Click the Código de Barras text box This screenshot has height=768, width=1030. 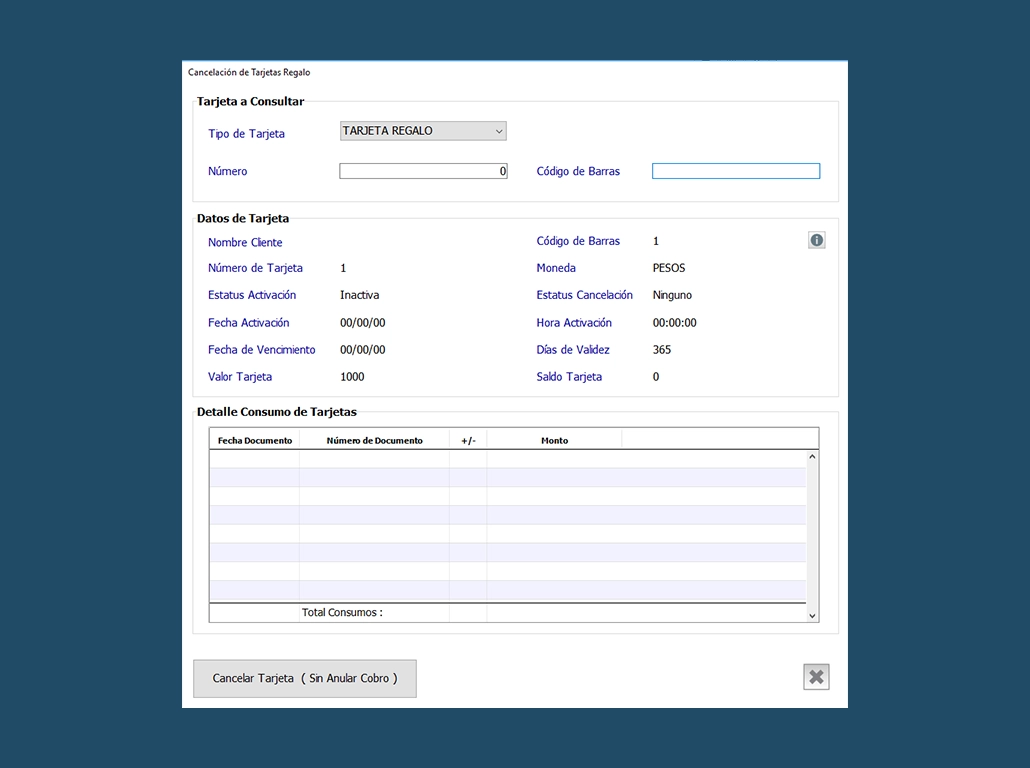point(735,171)
